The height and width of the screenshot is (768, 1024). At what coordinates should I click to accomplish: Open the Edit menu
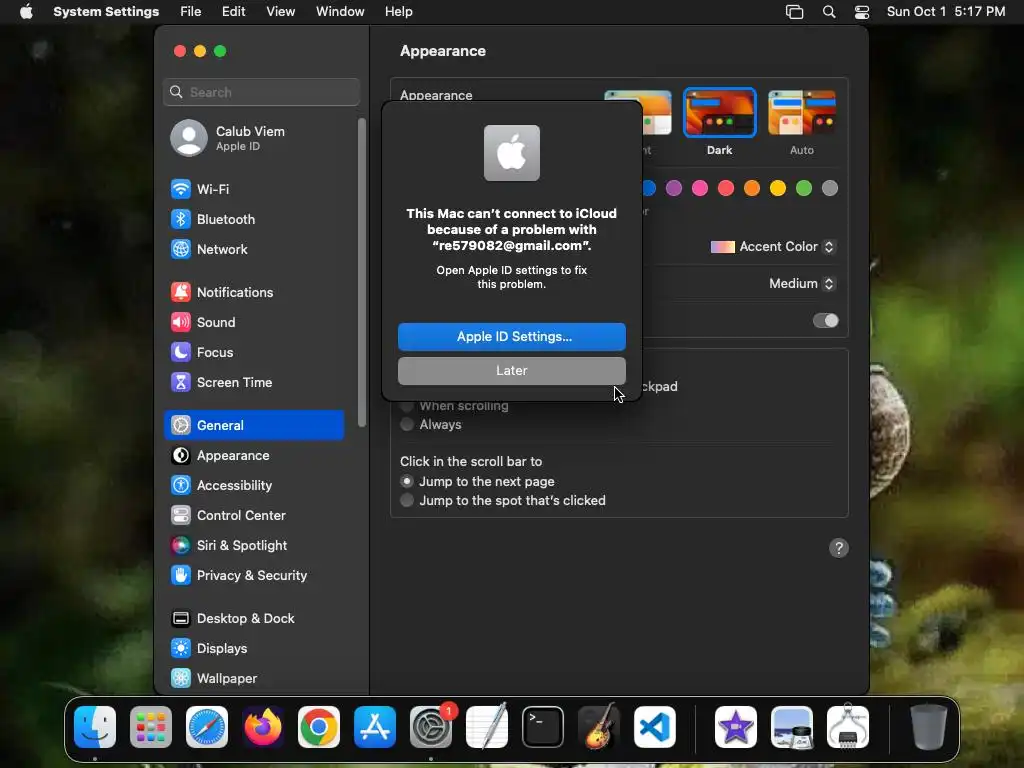point(233,12)
